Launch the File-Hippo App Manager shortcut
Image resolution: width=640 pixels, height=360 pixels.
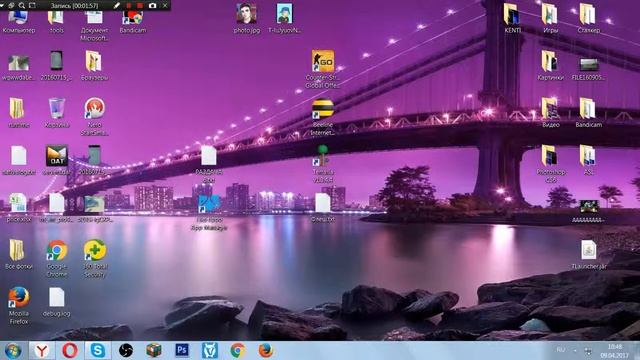[x=209, y=211]
